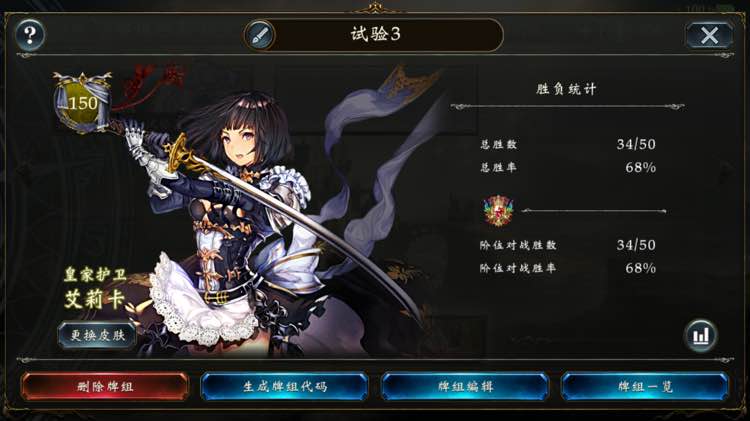This screenshot has height=421, width=750.
Task: Tap the 阶位对战胜数 row
Action: (568, 245)
